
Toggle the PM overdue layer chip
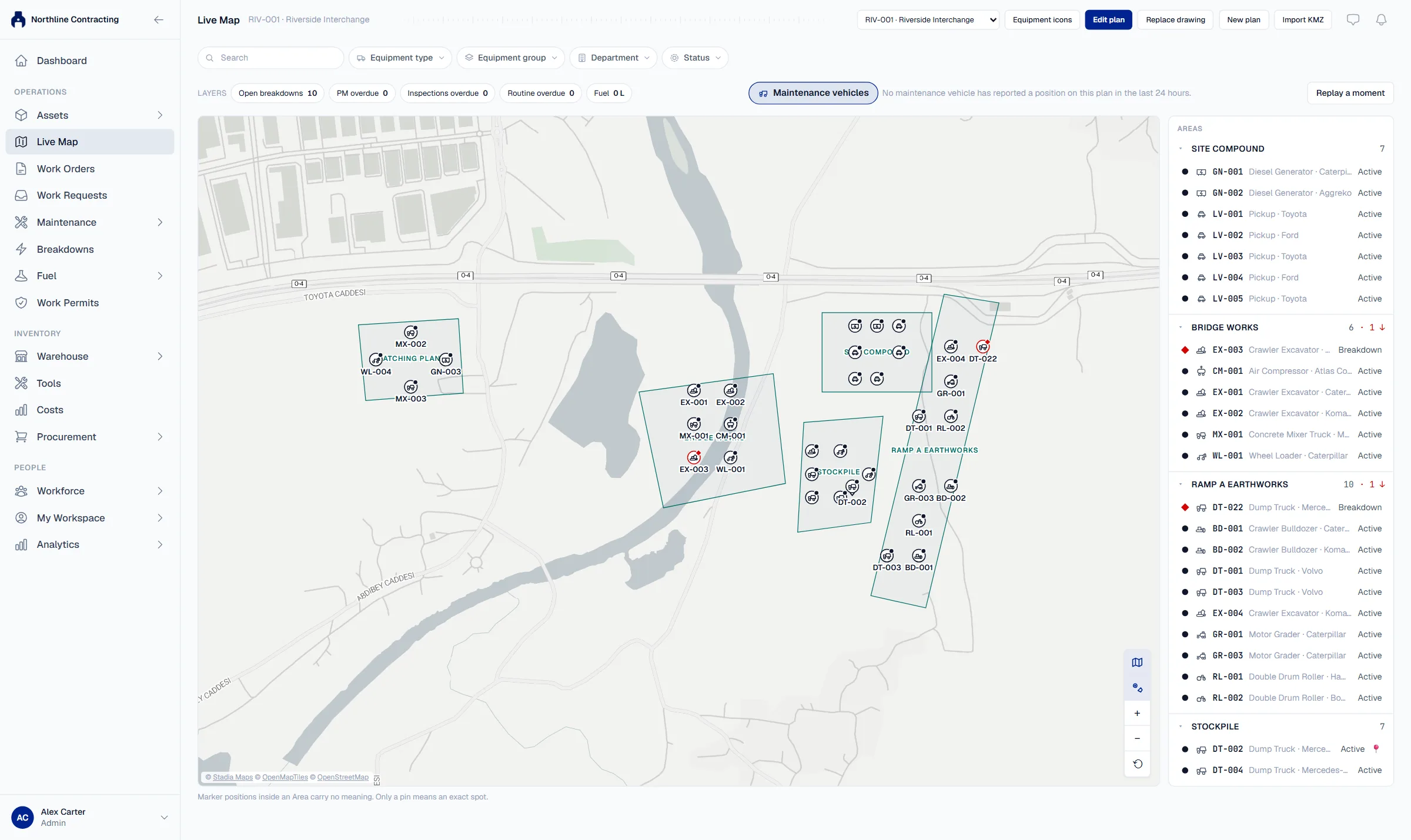click(x=362, y=93)
